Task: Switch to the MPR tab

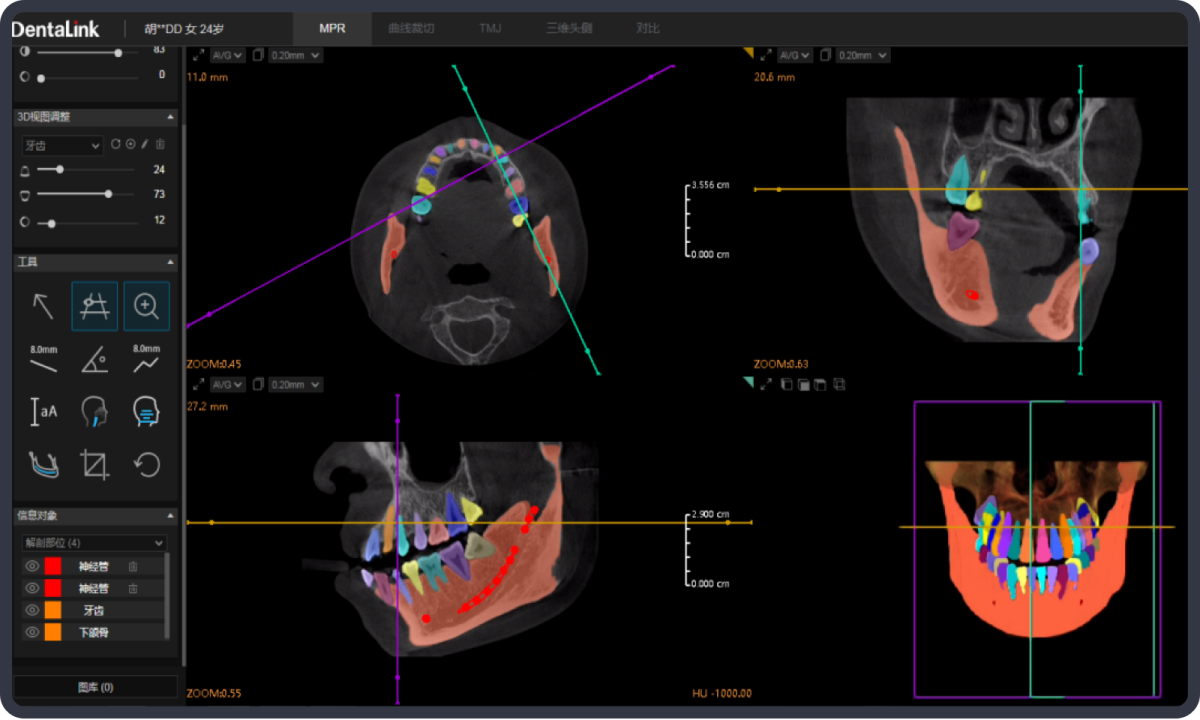Action: coord(332,28)
